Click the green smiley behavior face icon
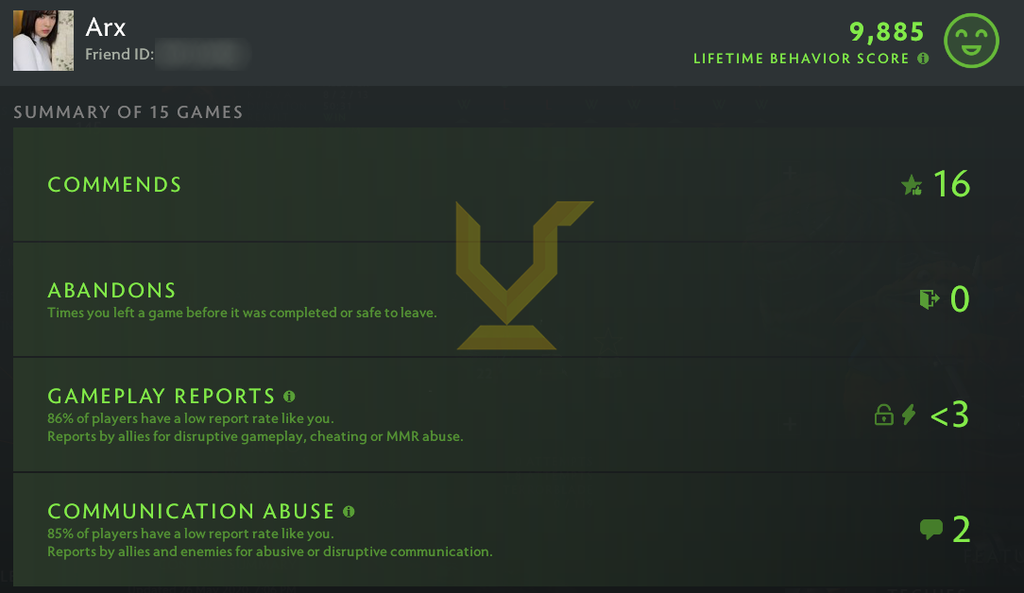1024x593 pixels. 971,40
